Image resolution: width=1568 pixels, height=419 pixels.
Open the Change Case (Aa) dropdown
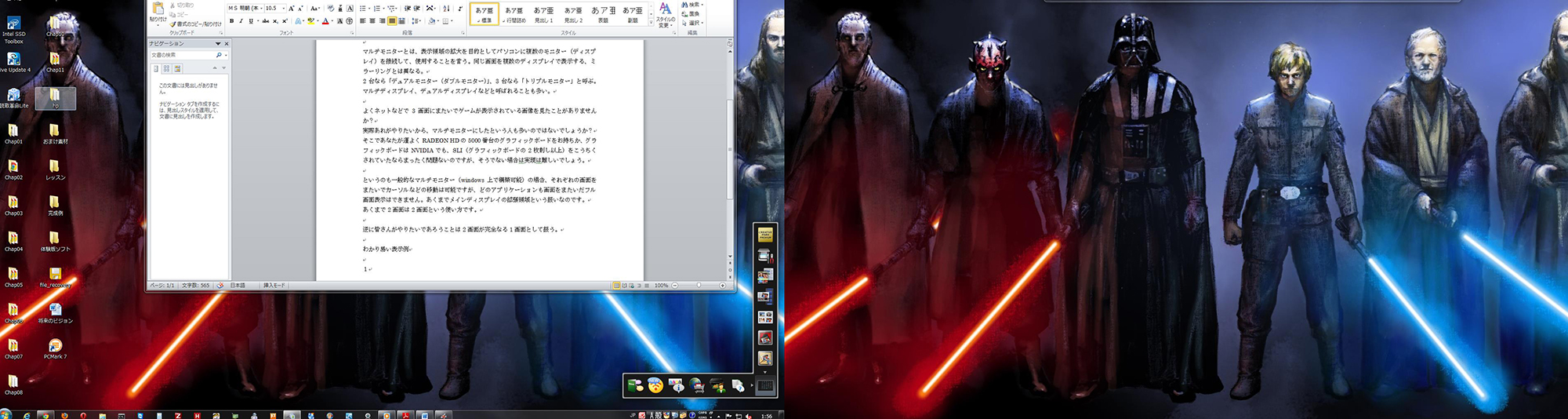click(x=315, y=8)
